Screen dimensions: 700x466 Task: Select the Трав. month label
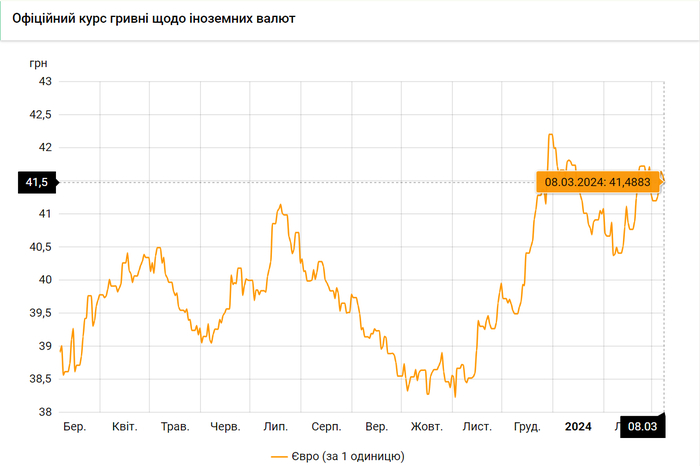[175, 427]
